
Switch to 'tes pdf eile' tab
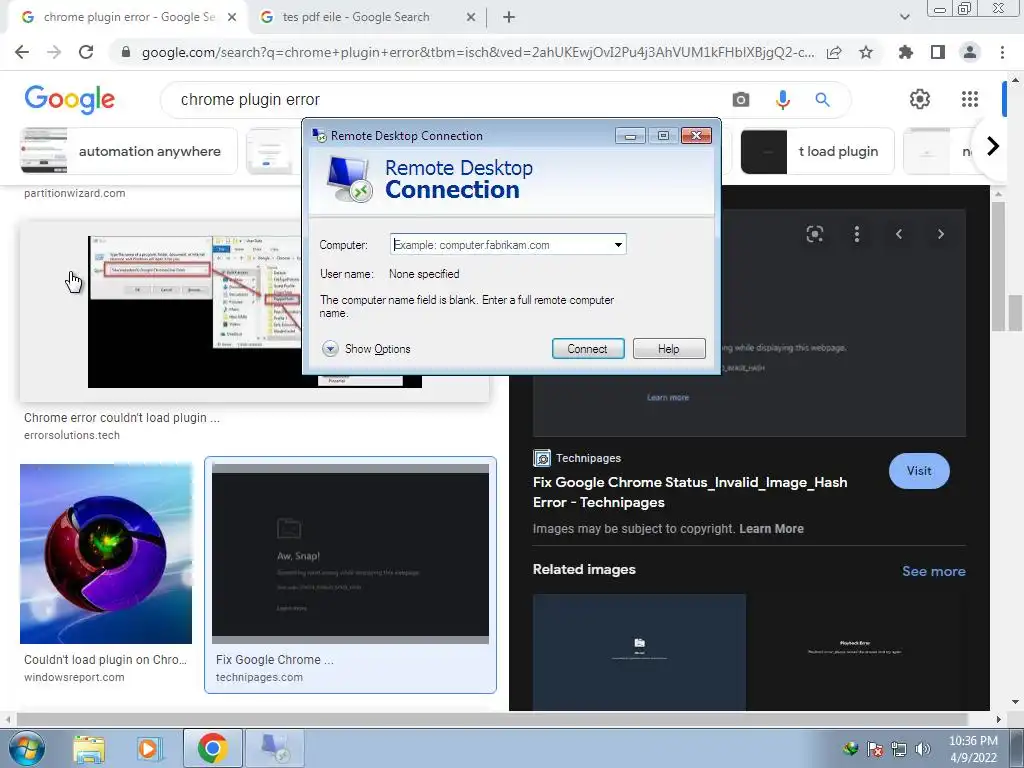pyautogui.click(x=357, y=17)
